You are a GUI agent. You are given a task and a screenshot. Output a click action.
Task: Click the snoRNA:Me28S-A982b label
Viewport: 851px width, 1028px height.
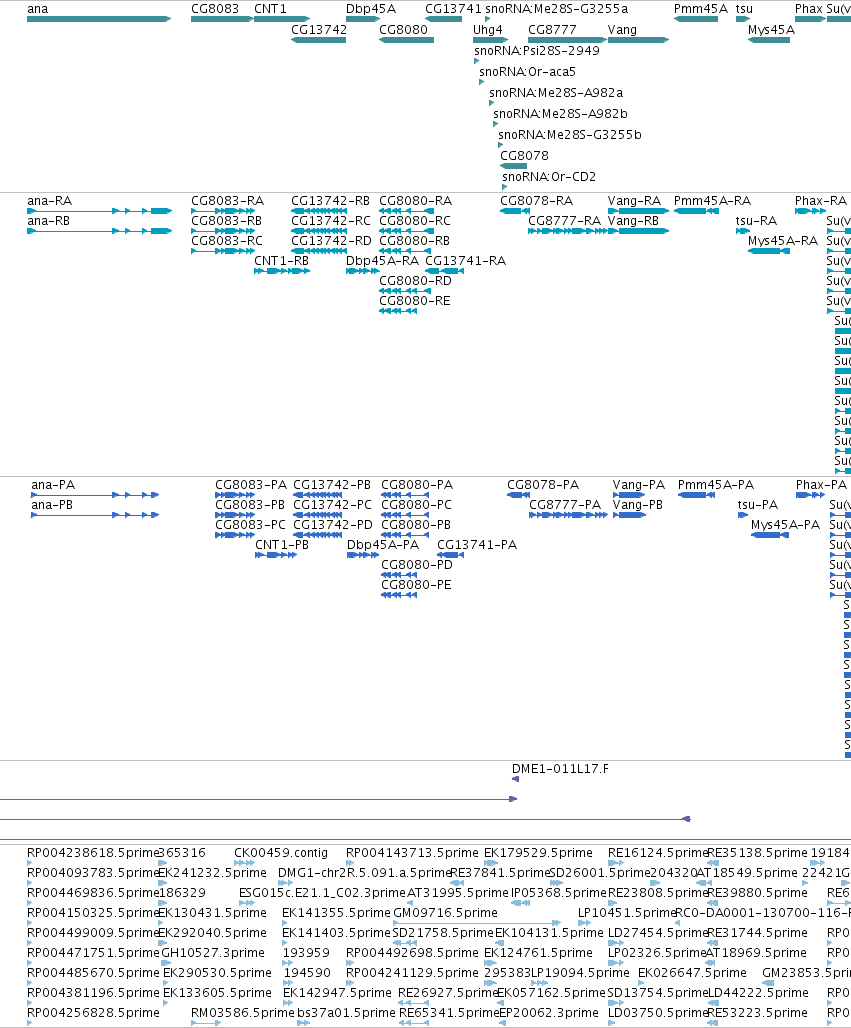click(560, 114)
